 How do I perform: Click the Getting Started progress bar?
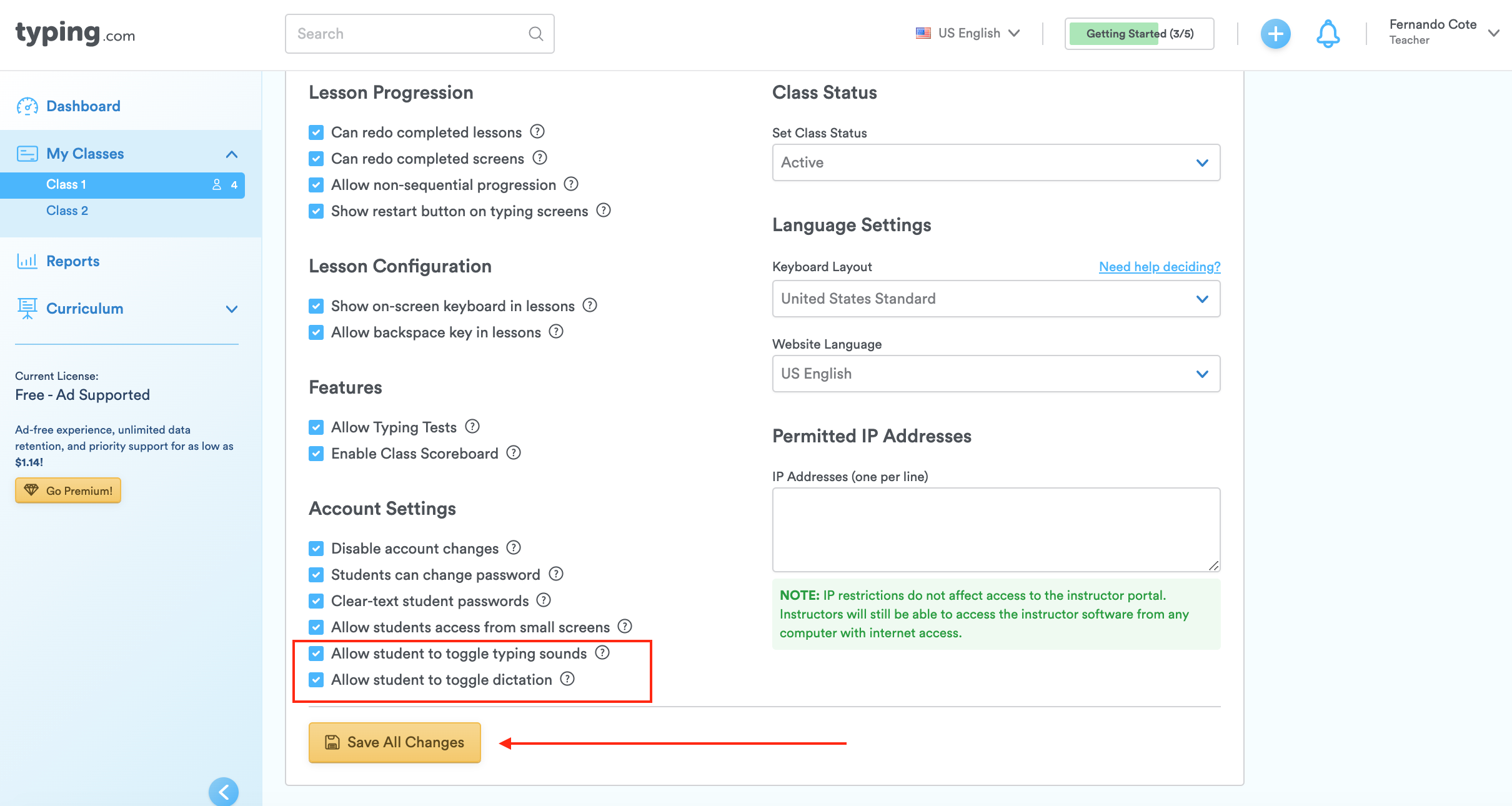(x=1139, y=34)
